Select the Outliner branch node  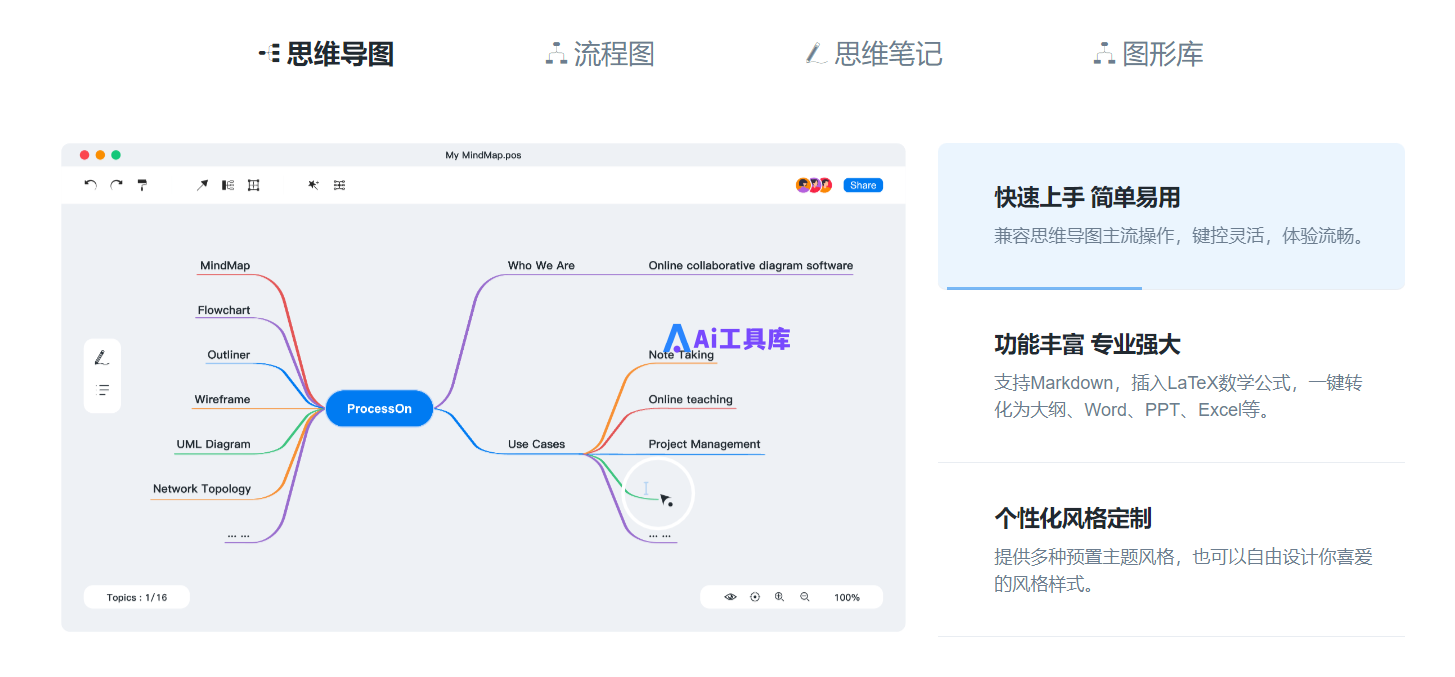click(x=229, y=355)
